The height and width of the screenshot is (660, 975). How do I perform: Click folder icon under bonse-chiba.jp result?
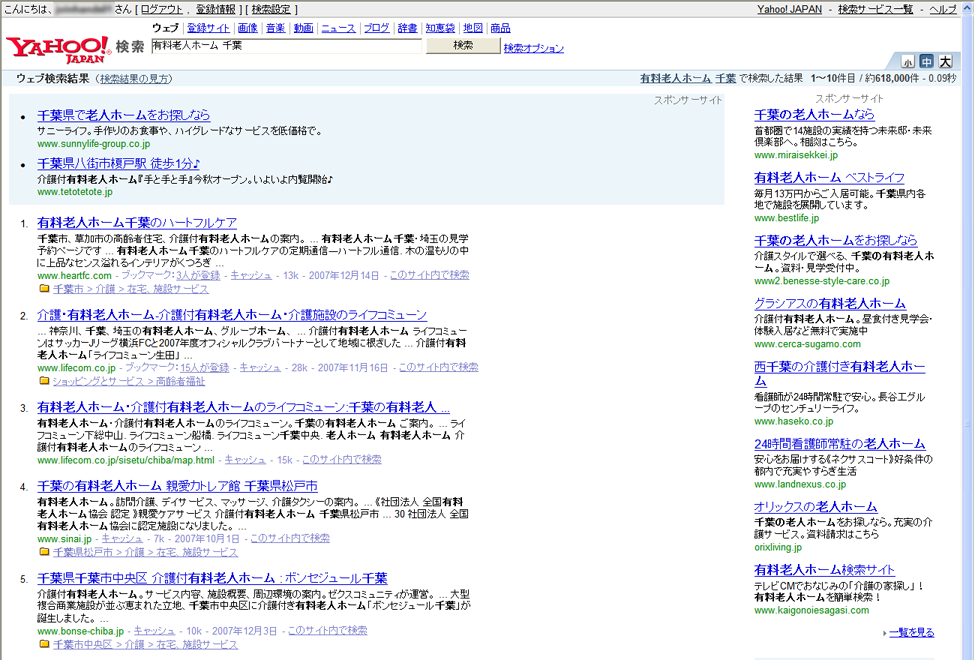pyautogui.click(x=44, y=645)
